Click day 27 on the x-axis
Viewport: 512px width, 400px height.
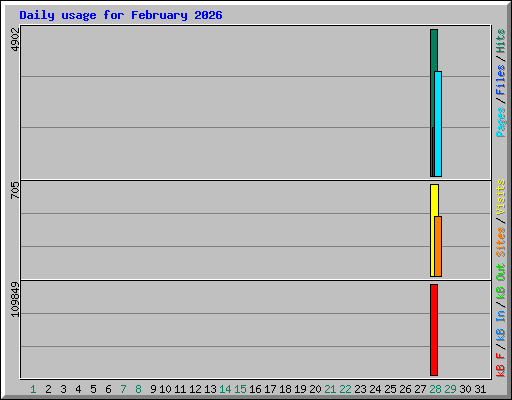coord(420,389)
